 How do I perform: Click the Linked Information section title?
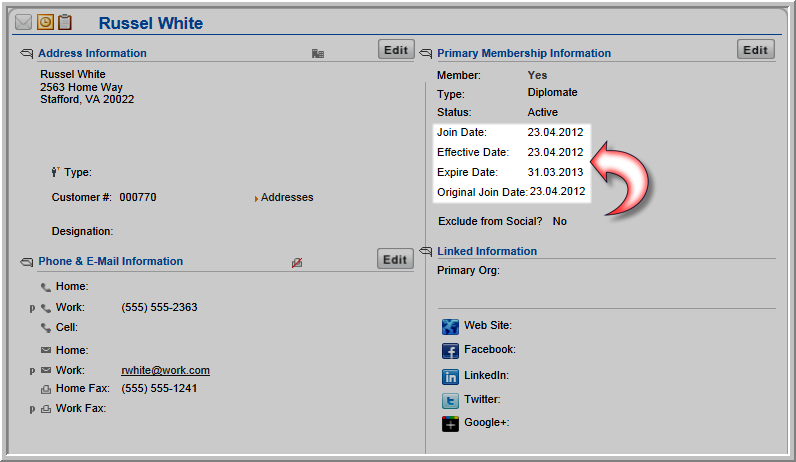tap(487, 251)
